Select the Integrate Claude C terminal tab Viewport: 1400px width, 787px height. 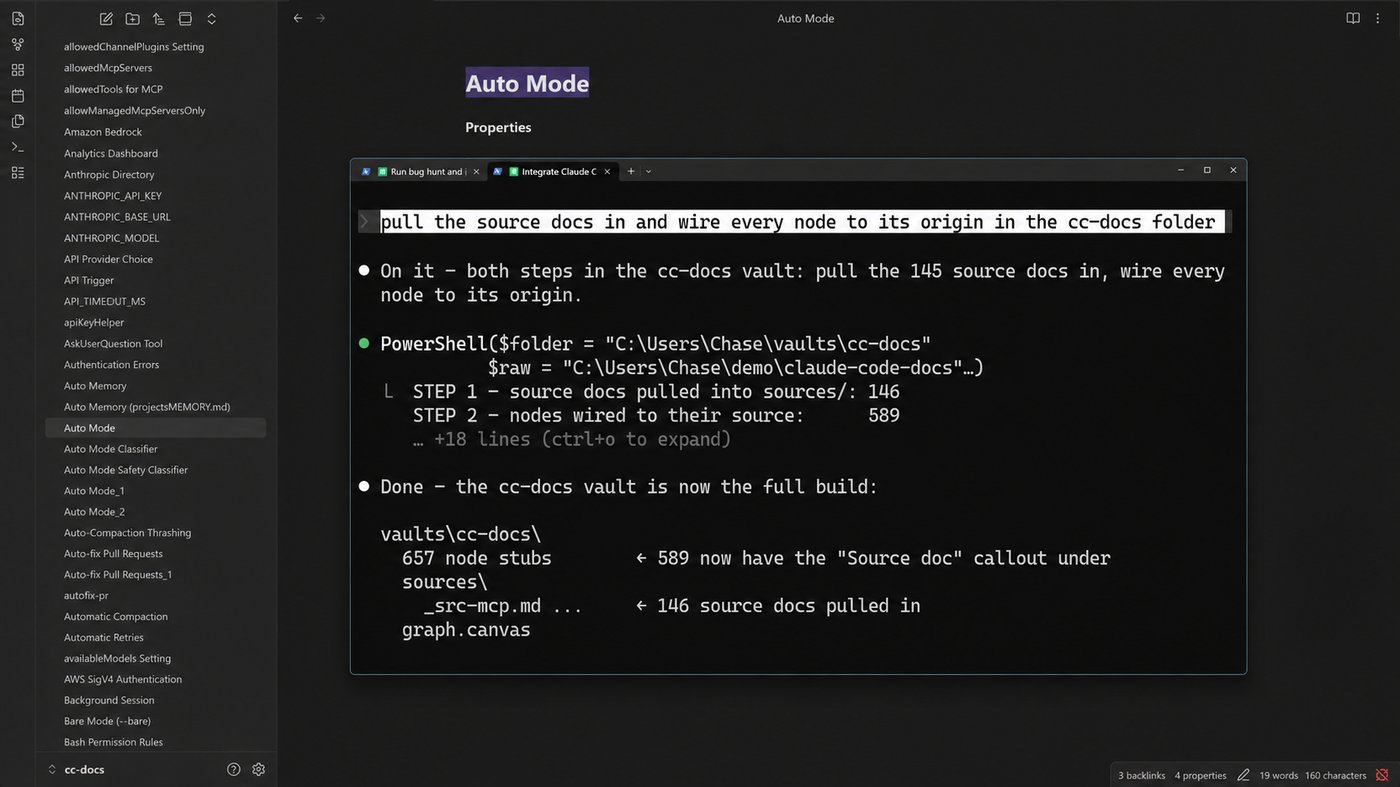[x=552, y=171]
